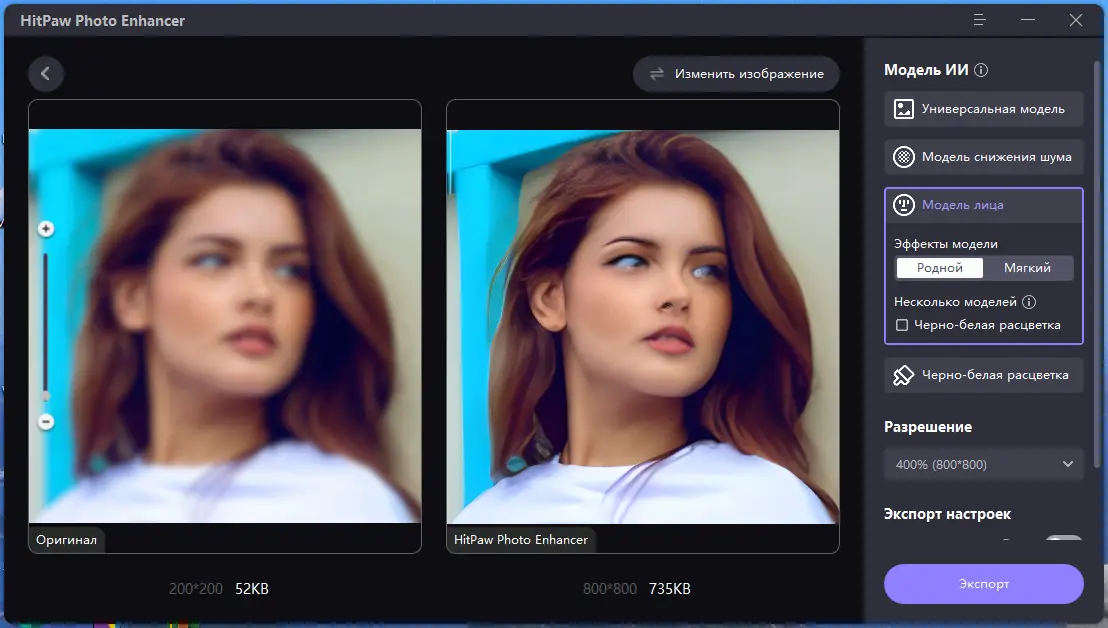Choose Модель снижения шума
This screenshot has height=628, width=1108.
point(984,157)
